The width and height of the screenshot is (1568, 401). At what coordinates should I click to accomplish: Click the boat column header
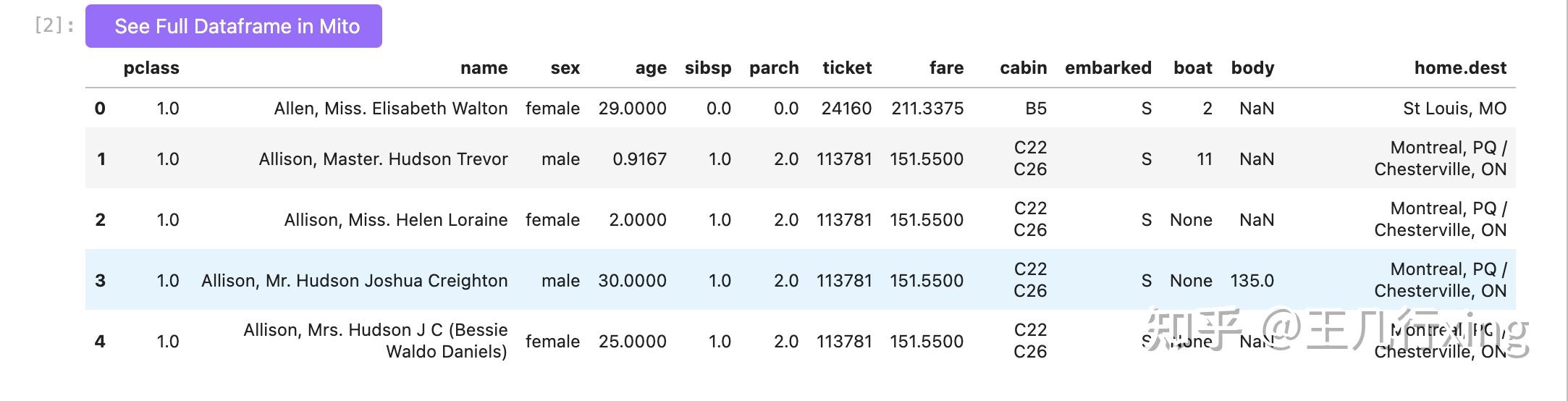[1192, 68]
